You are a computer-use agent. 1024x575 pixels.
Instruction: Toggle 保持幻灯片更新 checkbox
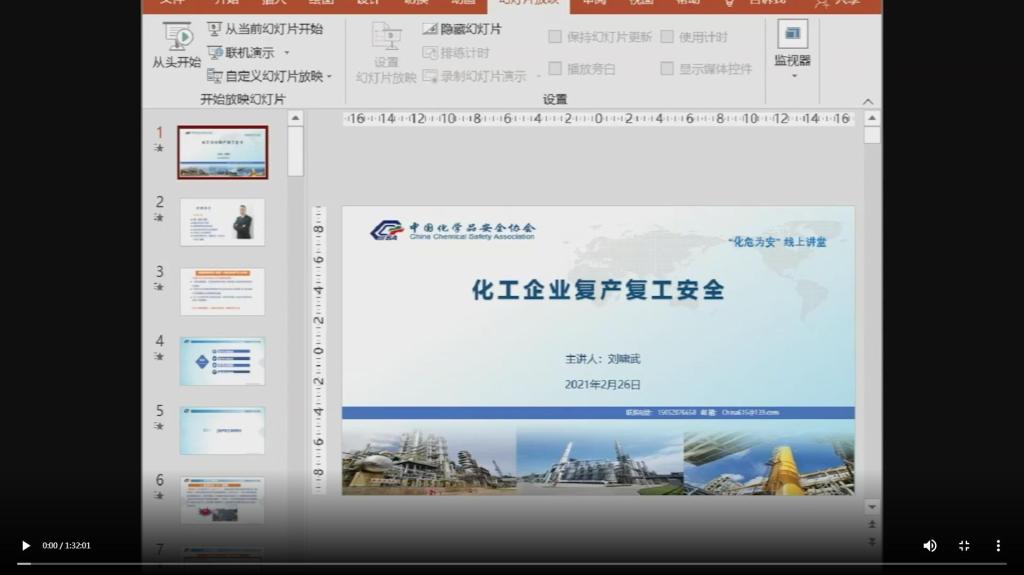(555, 37)
